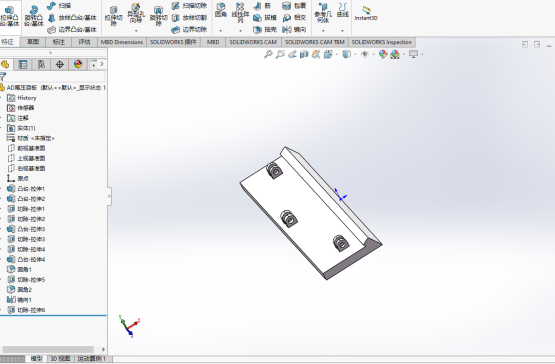Image resolution: width=555 pixels, height=364 pixels.
Task: Open dropdown under 参考几何体
Action: 323,30
